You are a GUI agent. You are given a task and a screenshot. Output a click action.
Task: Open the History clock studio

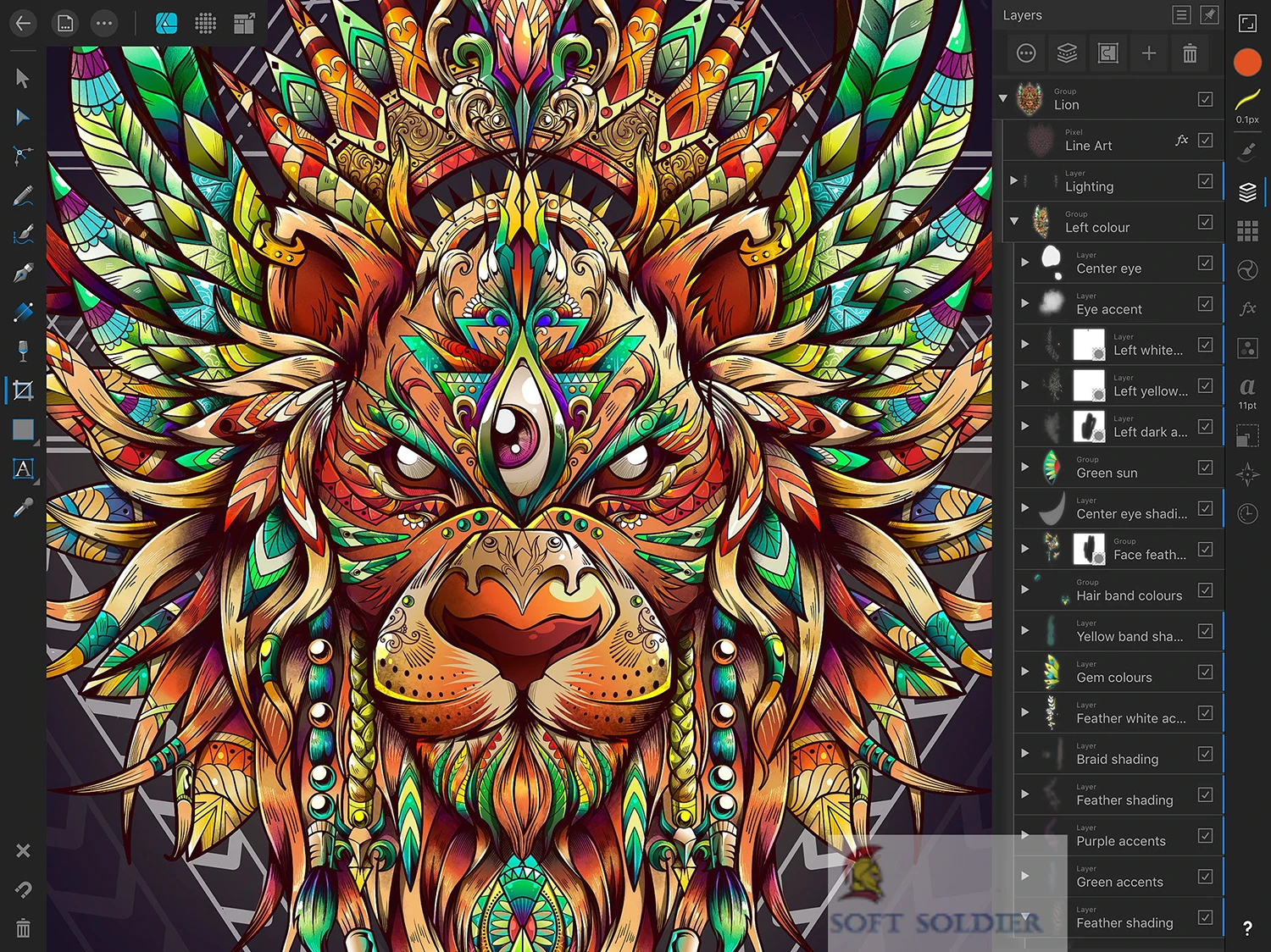(1247, 513)
